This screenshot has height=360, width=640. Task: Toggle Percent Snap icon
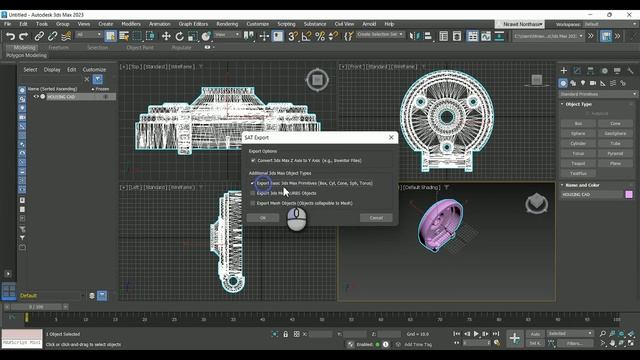(320, 36)
